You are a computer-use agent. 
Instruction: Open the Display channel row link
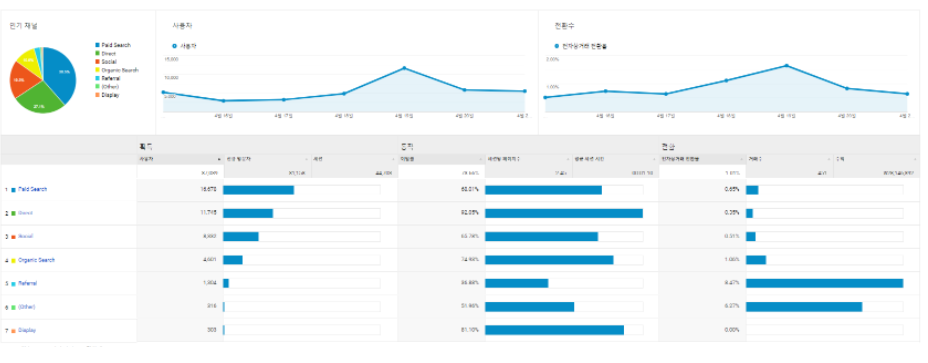(27, 330)
